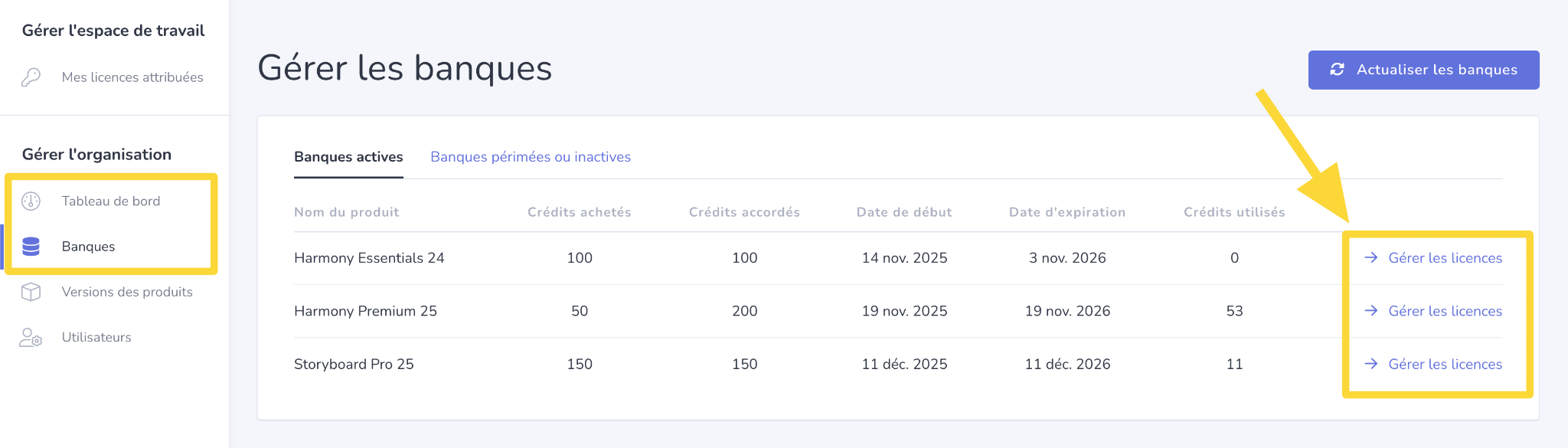Click the refresh icon in Actualiser les banques
Screen dimensions: 1568x448
pos(1338,70)
